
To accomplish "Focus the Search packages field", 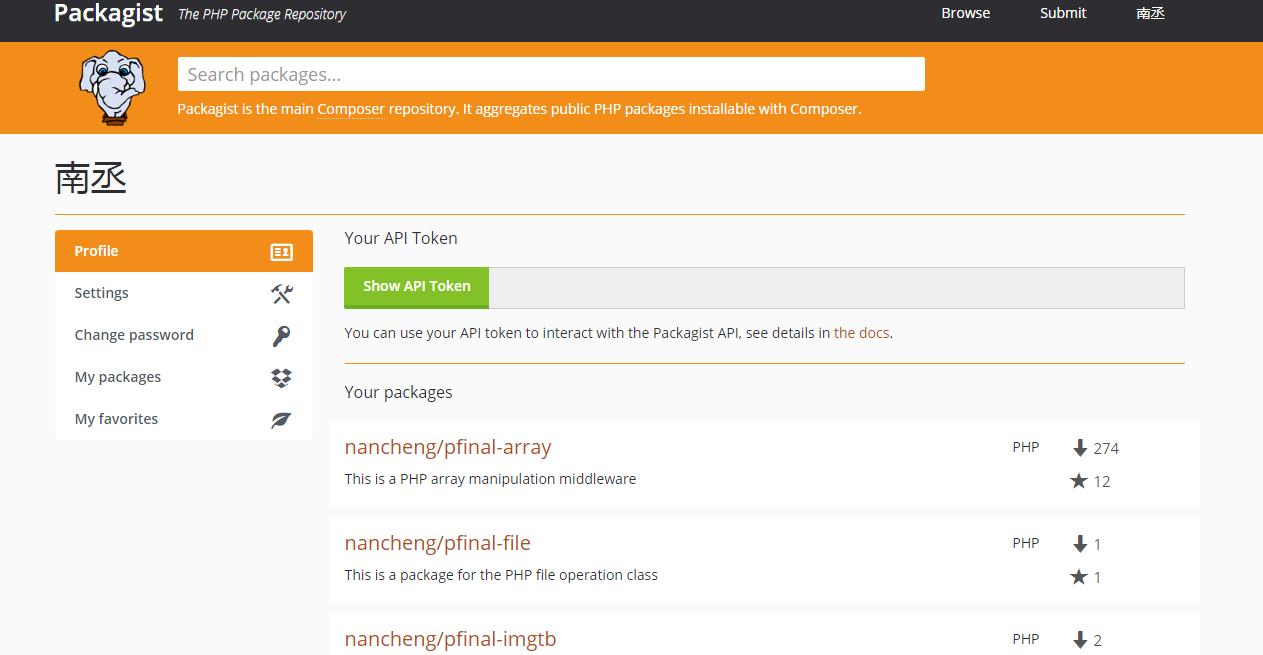I will point(551,74).
